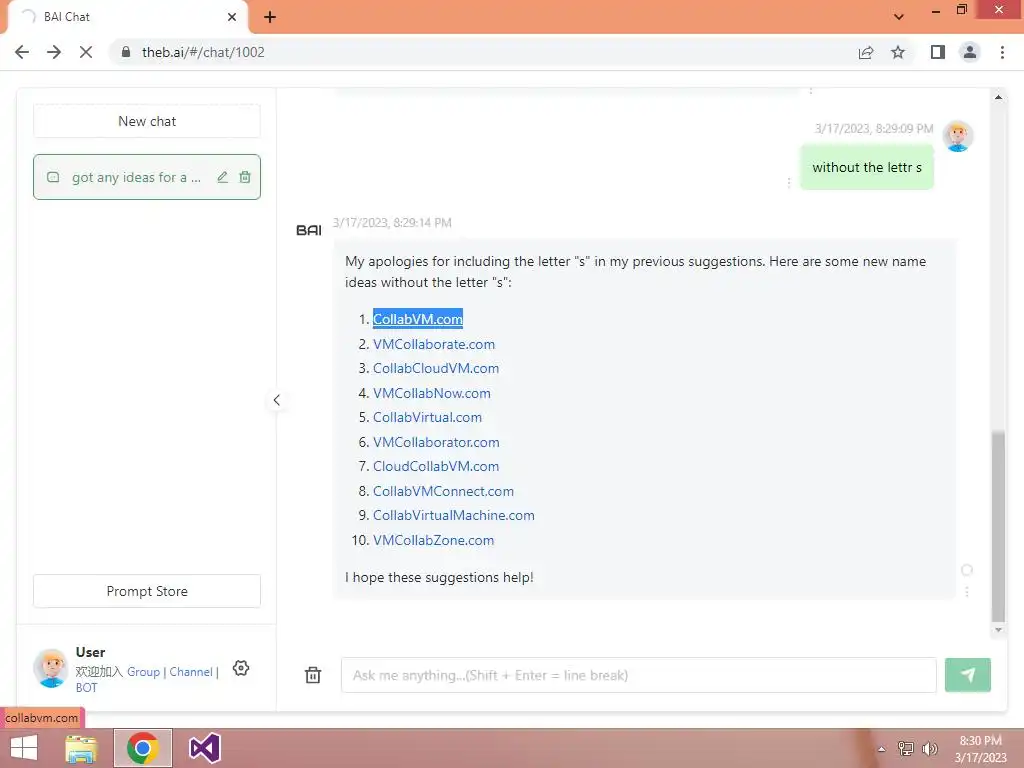Click the share page icon

click(866, 52)
